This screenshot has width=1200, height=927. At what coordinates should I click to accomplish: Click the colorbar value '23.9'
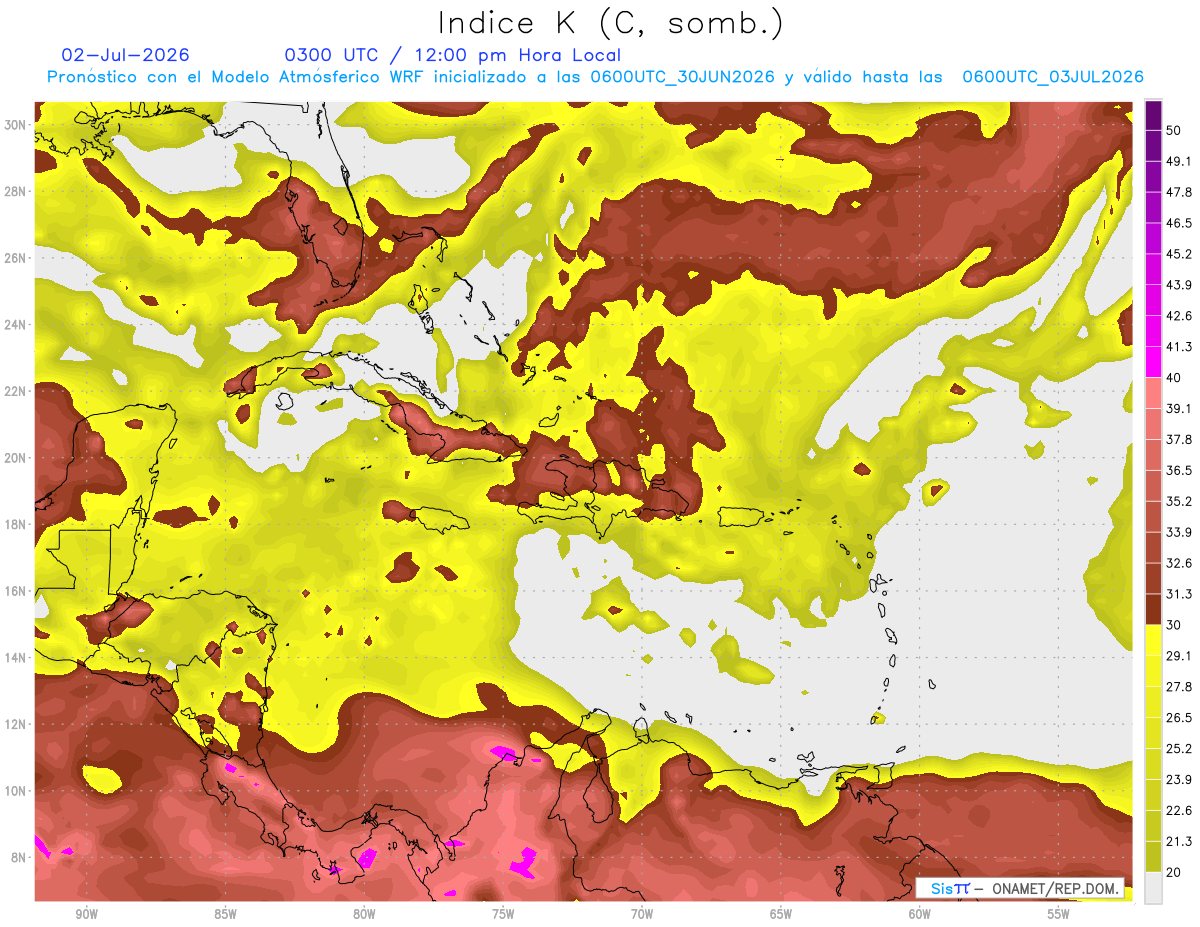coord(1179,780)
